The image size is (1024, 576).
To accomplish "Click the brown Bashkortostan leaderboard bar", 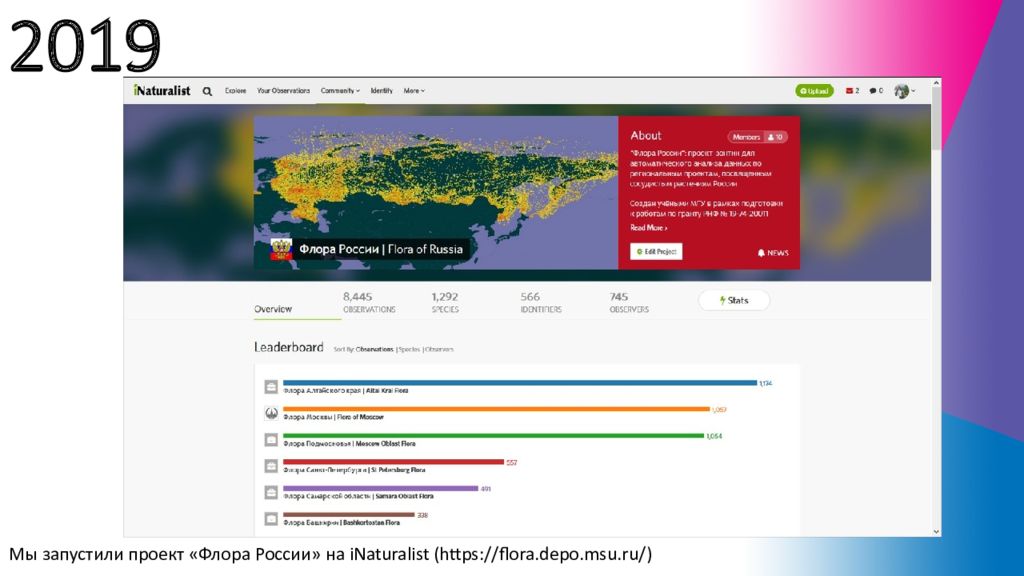I will [349, 515].
